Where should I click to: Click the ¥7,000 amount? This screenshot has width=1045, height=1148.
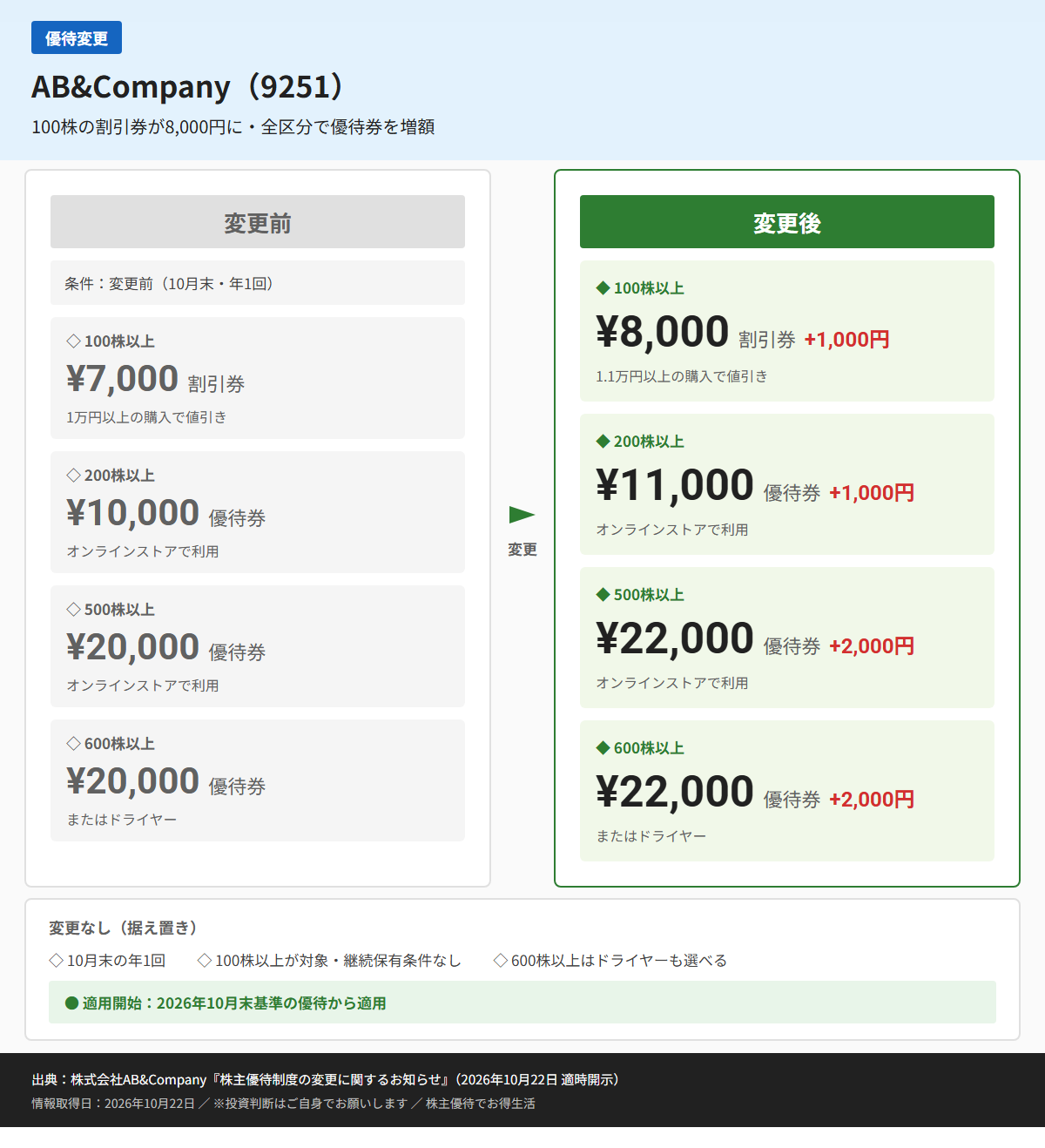pos(123,379)
